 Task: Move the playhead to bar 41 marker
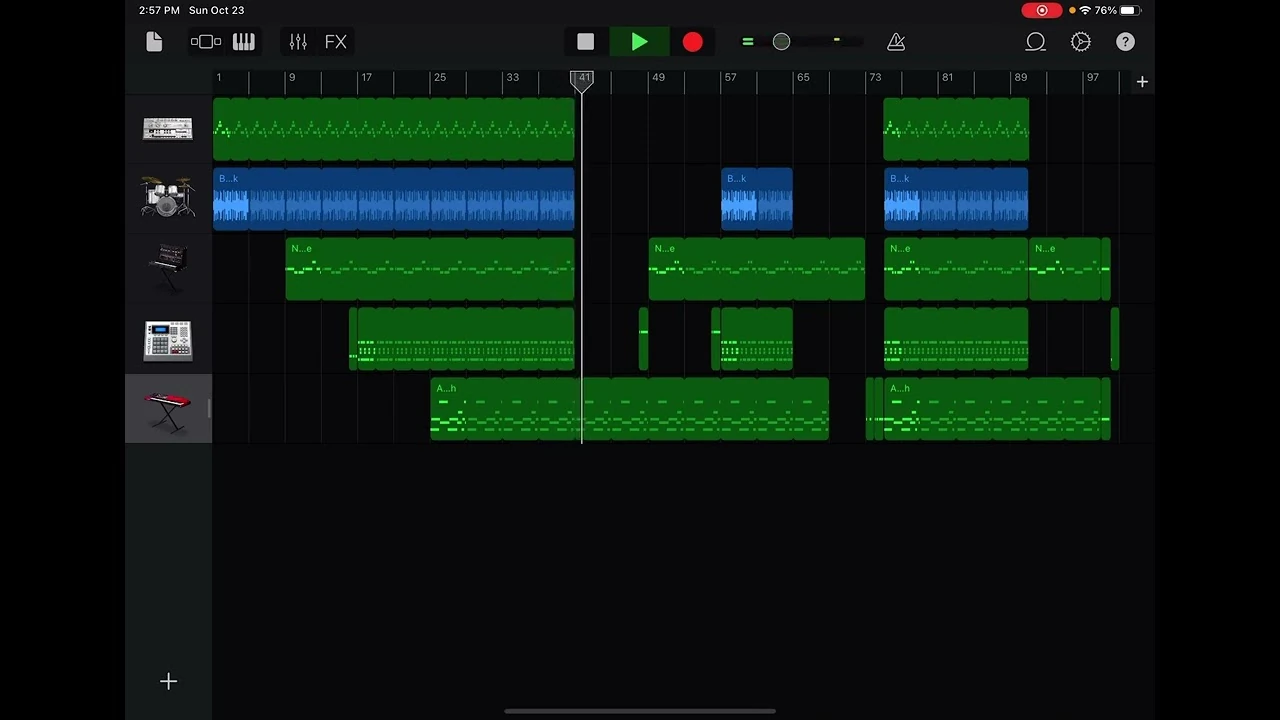tap(583, 80)
